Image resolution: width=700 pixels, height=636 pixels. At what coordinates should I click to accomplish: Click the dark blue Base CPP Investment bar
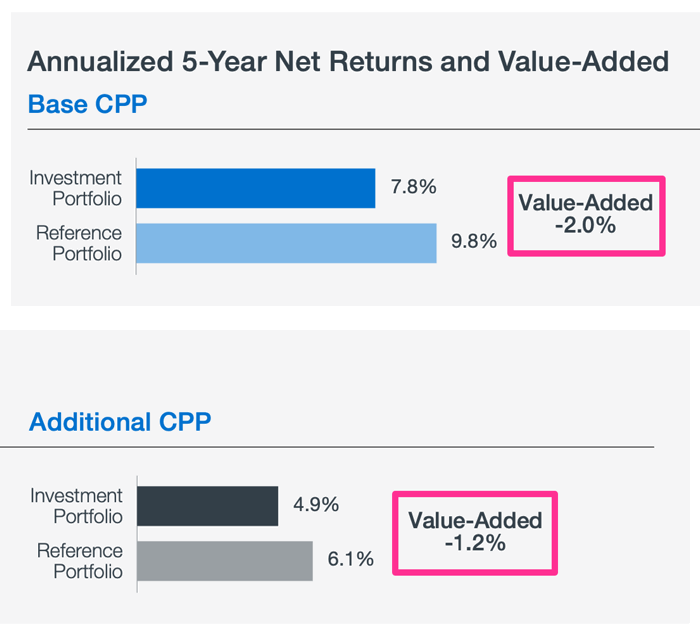(x=255, y=188)
